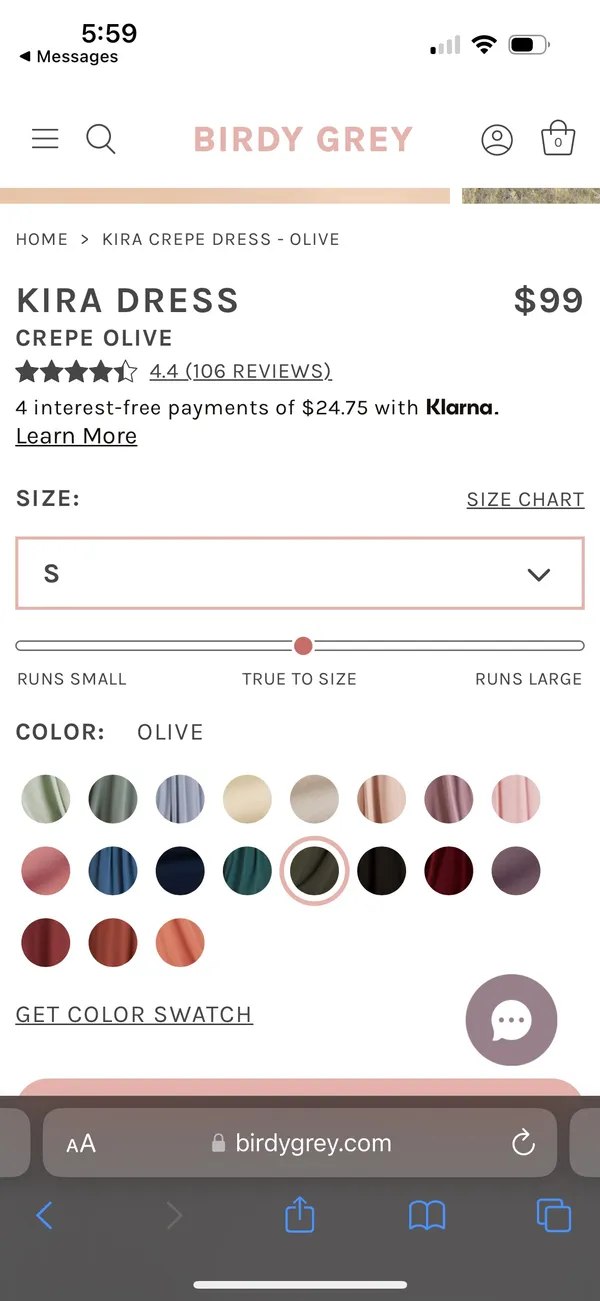Go back with Safari back arrow
Viewport: 600px width, 1301px height.
tap(44, 1215)
